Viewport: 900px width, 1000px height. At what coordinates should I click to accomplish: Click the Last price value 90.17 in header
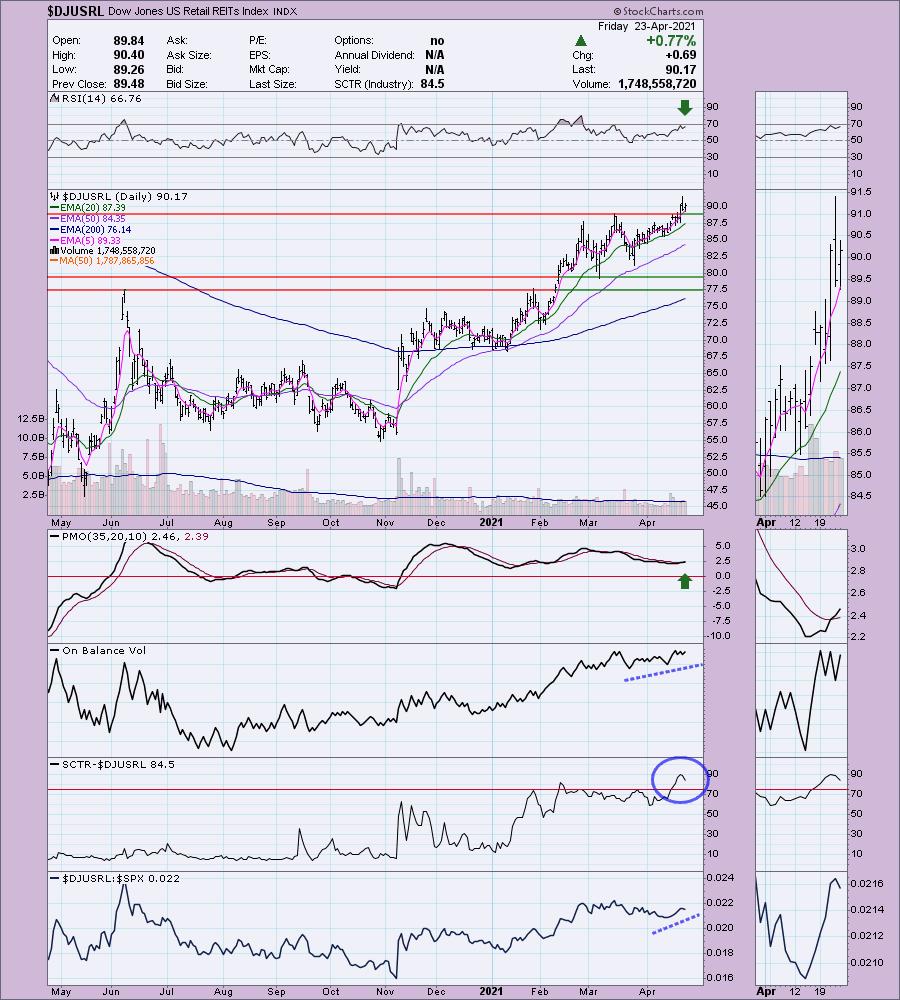[x=681, y=70]
